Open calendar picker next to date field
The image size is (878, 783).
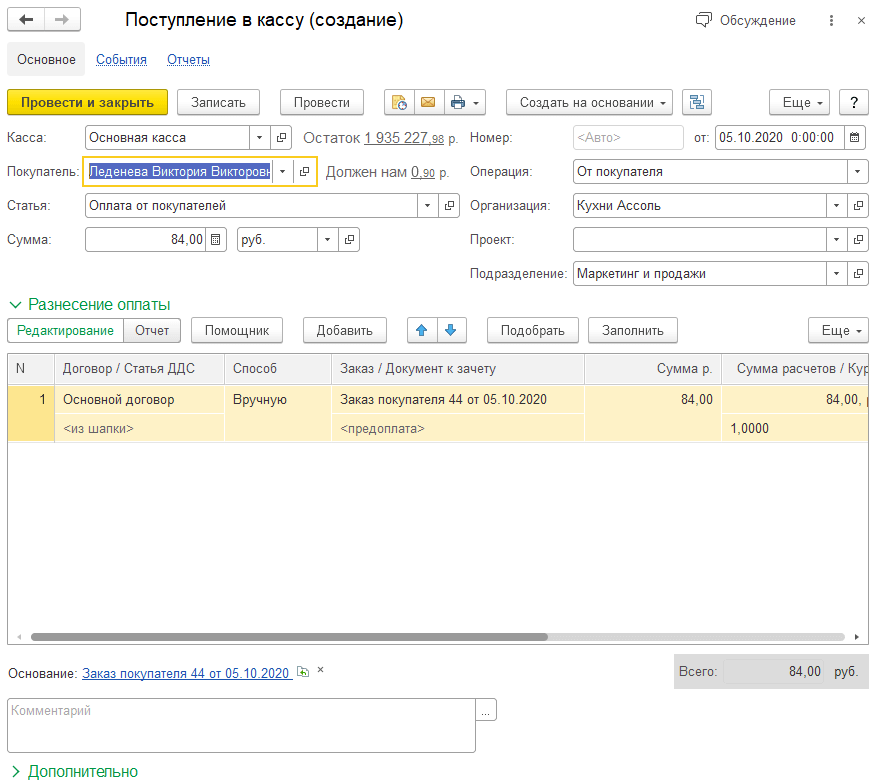coord(855,138)
